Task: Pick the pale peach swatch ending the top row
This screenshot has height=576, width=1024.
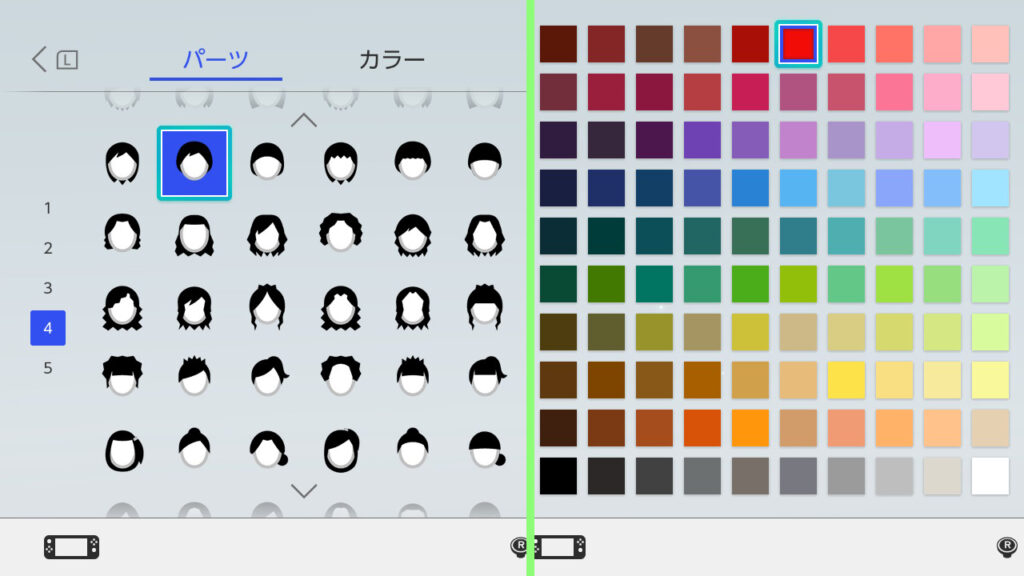Action: pos(990,44)
